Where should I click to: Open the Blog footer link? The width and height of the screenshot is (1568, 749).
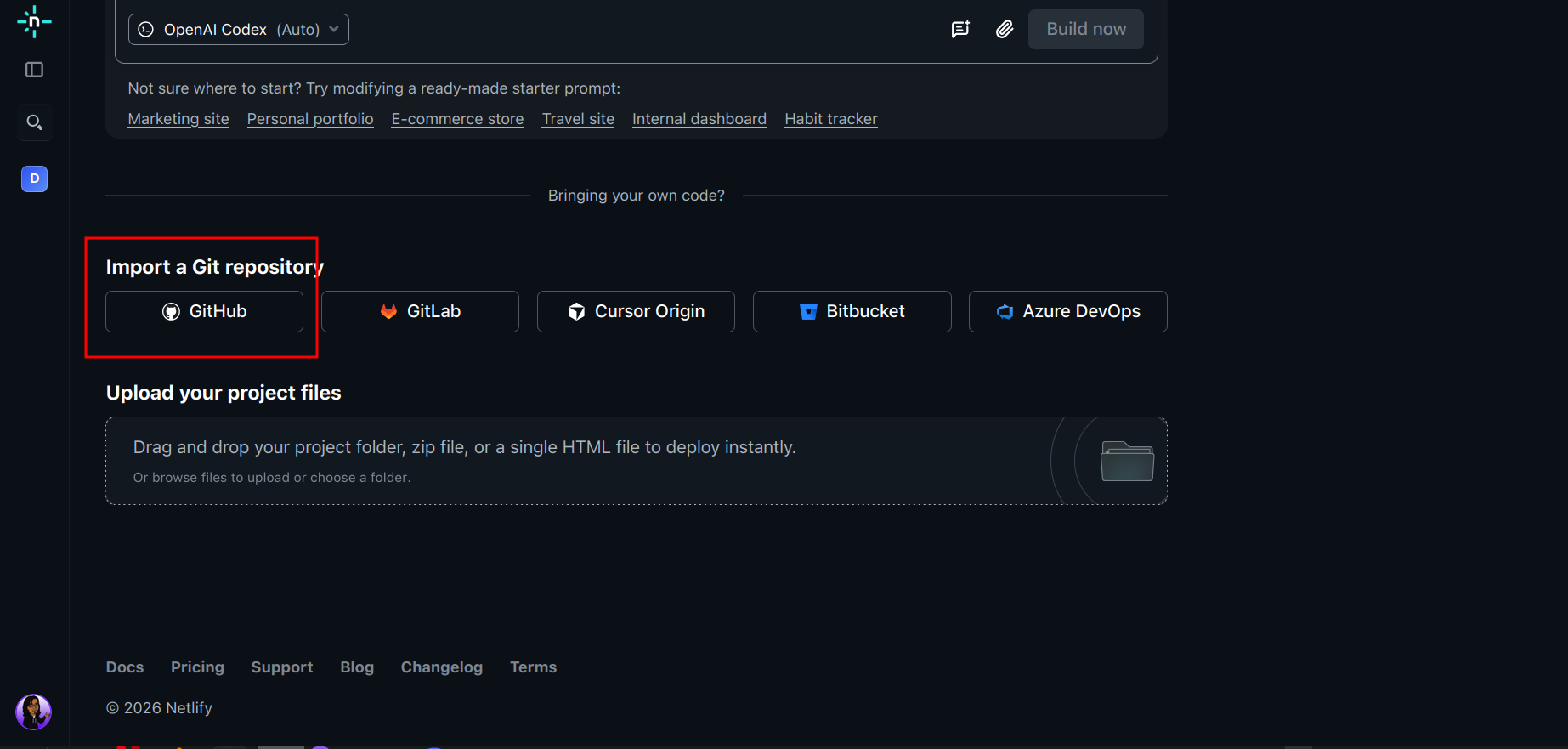pos(357,667)
